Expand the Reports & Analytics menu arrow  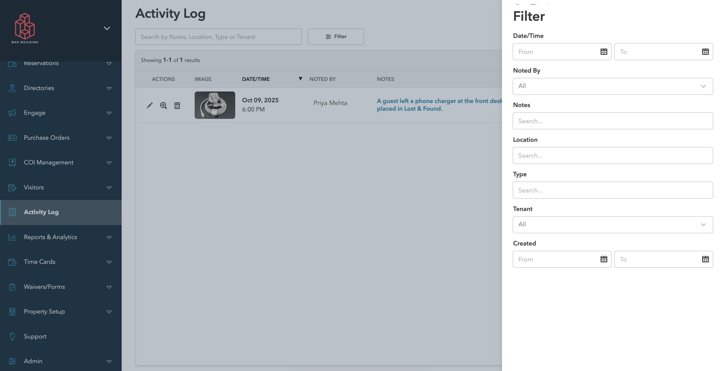[109, 237]
